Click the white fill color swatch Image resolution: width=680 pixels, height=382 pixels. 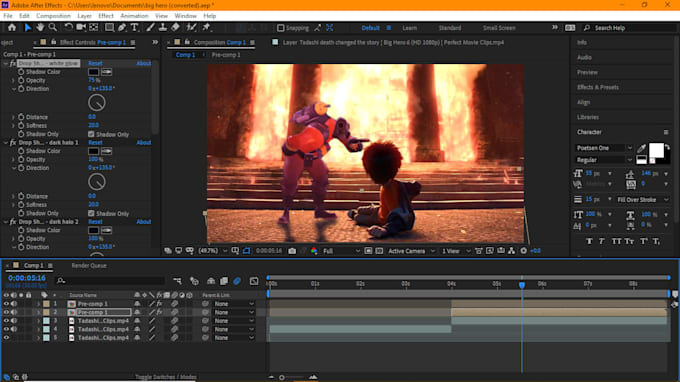656,150
